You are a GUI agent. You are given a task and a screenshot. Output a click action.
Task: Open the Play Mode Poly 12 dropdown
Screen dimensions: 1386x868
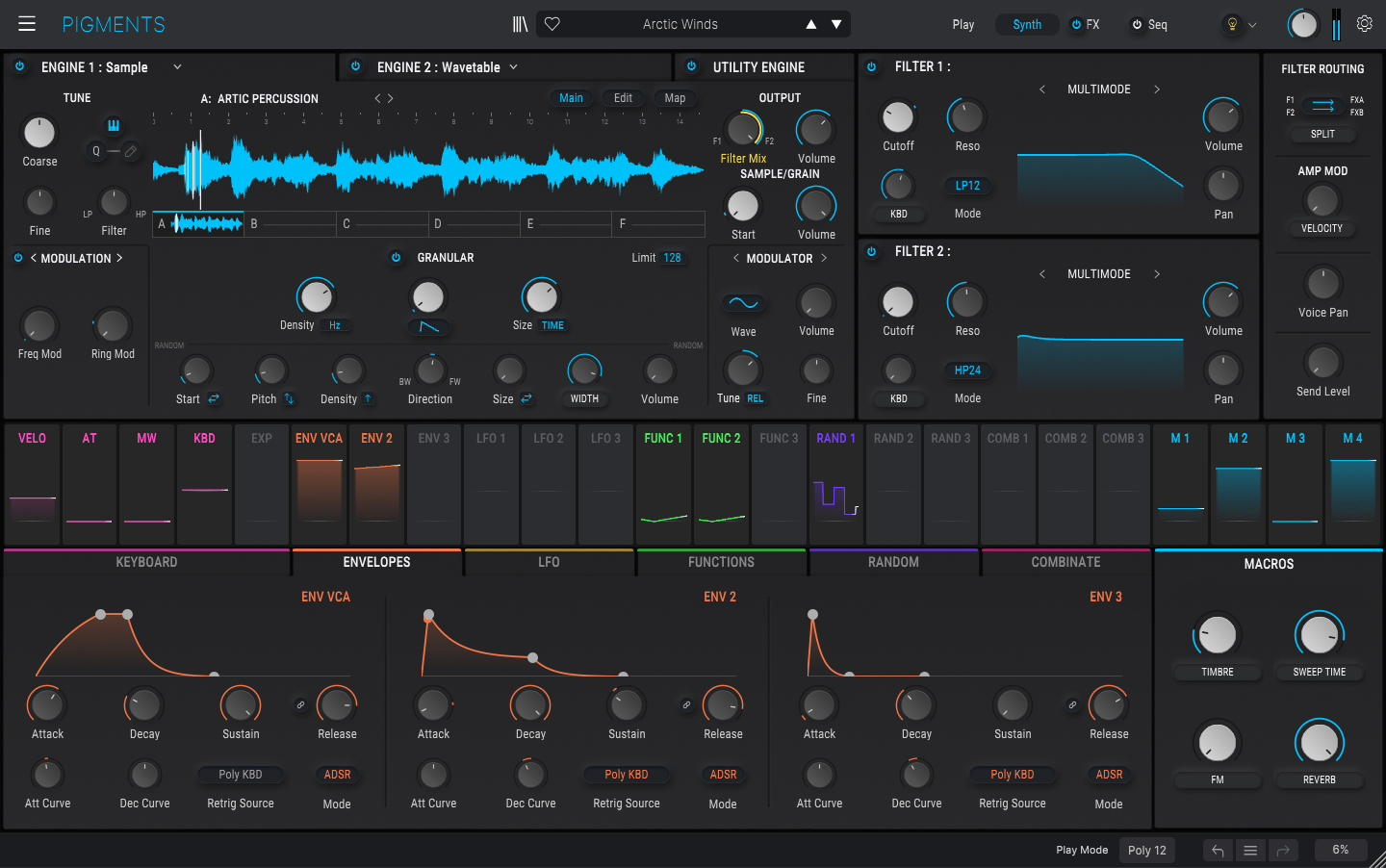click(x=1146, y=850)
